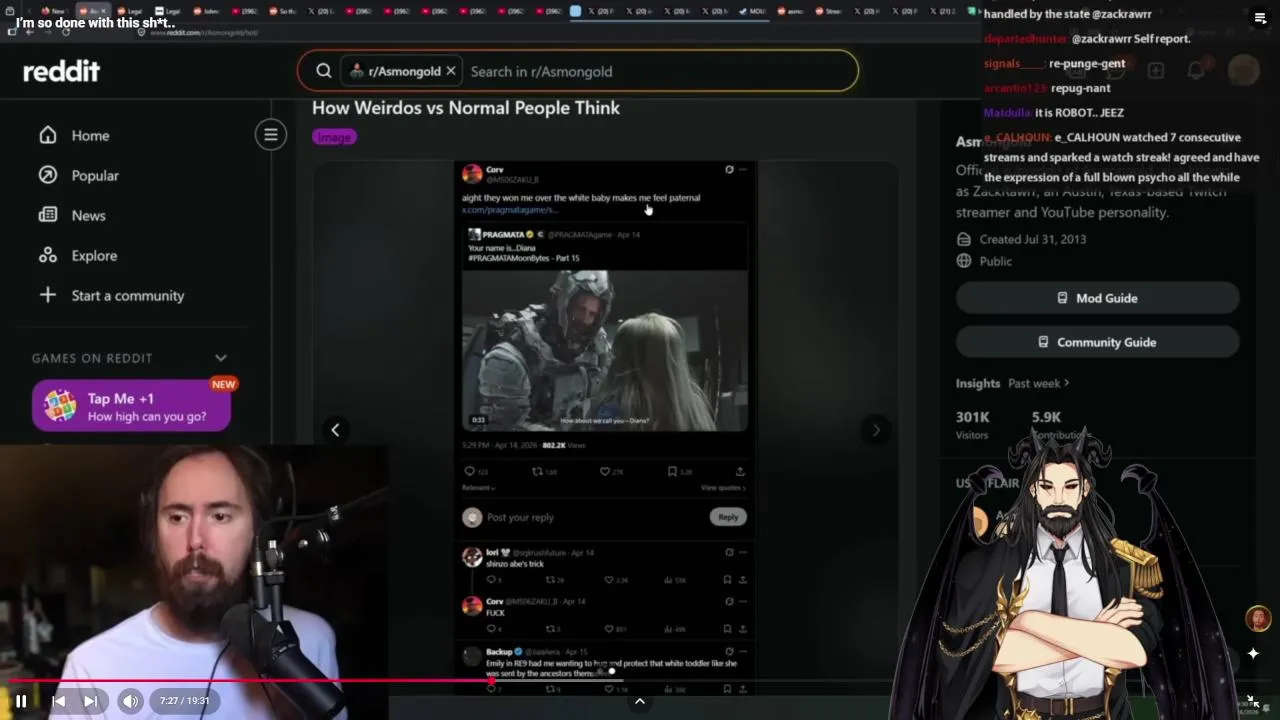Click the News newspaper icon

tap(48, 215)
